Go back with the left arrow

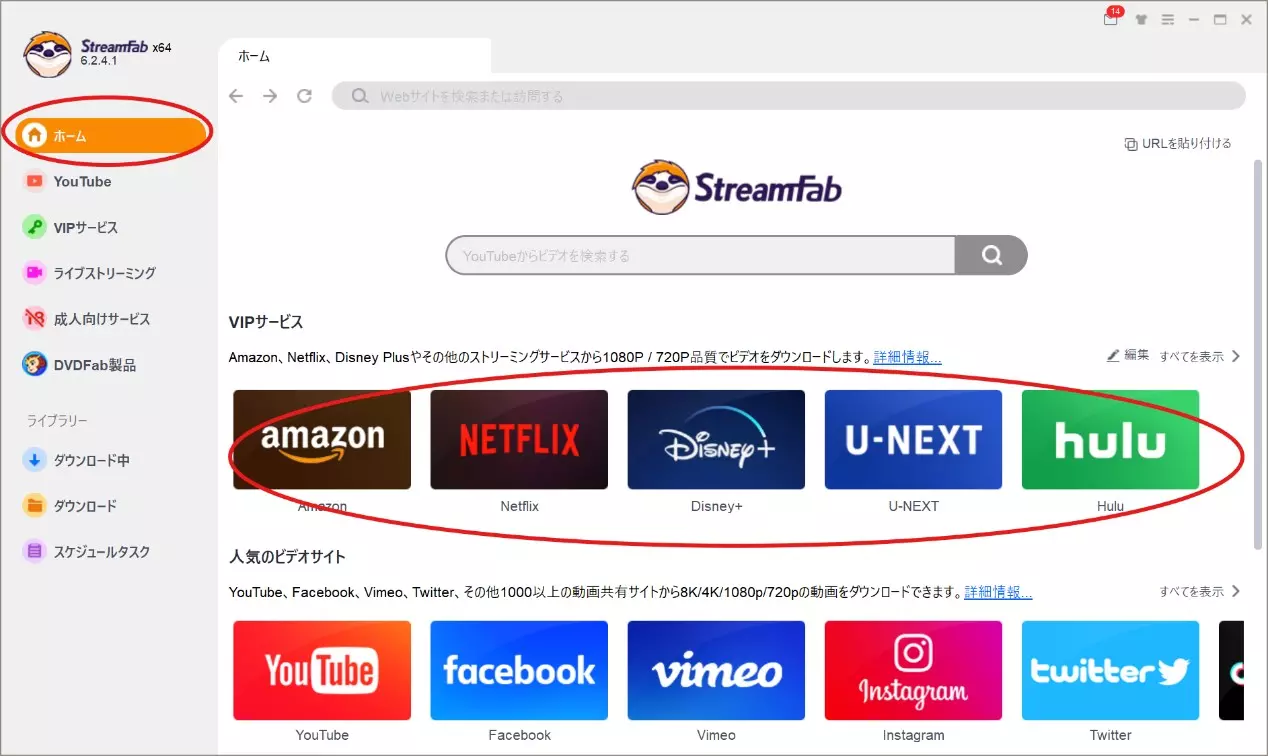click(x=236, y=96)
